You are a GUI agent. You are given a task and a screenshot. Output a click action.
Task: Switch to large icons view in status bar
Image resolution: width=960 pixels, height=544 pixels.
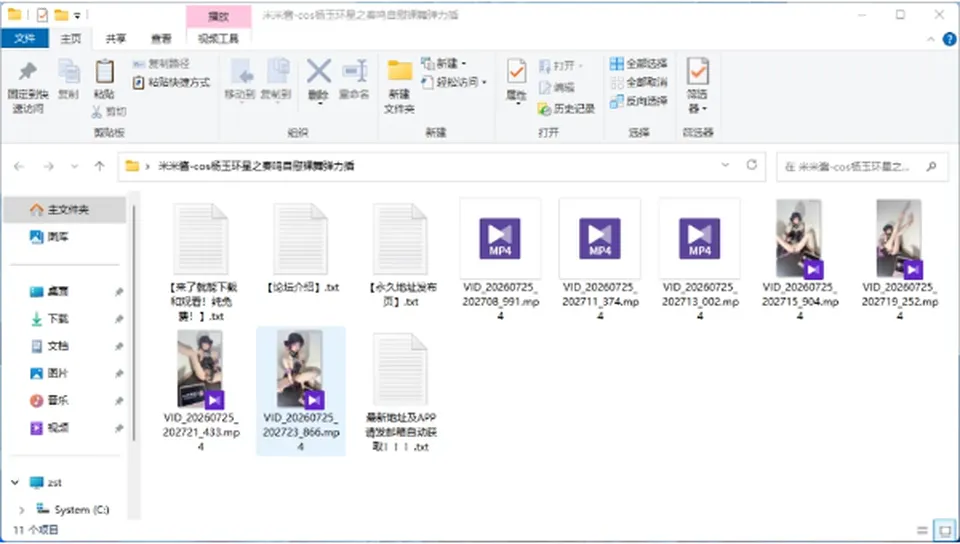pos(943,530)
